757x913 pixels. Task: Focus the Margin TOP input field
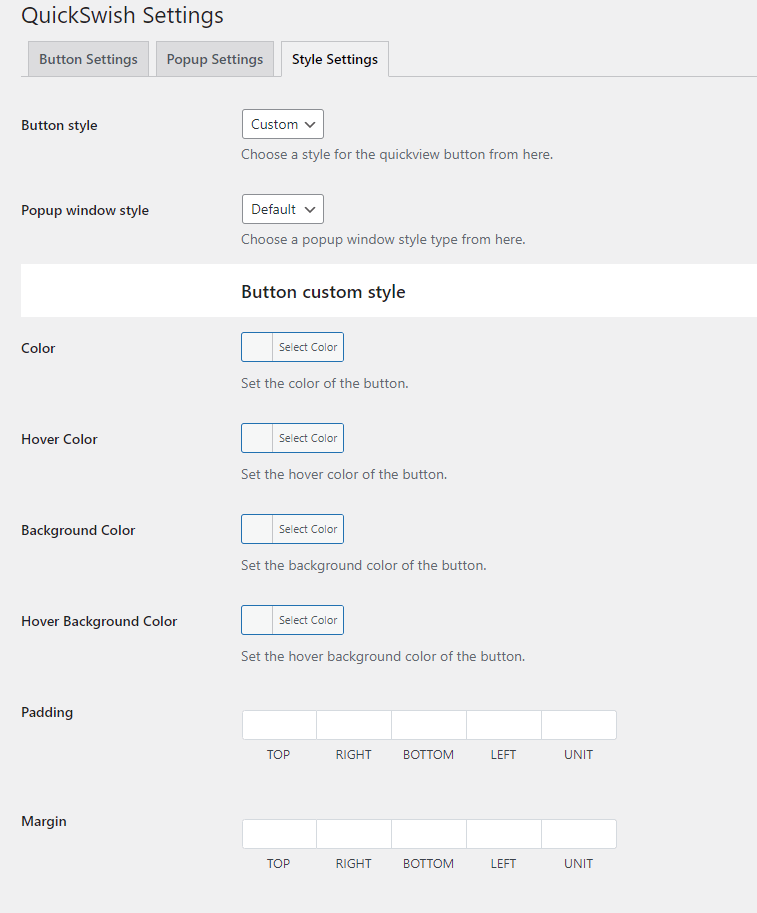280,834
